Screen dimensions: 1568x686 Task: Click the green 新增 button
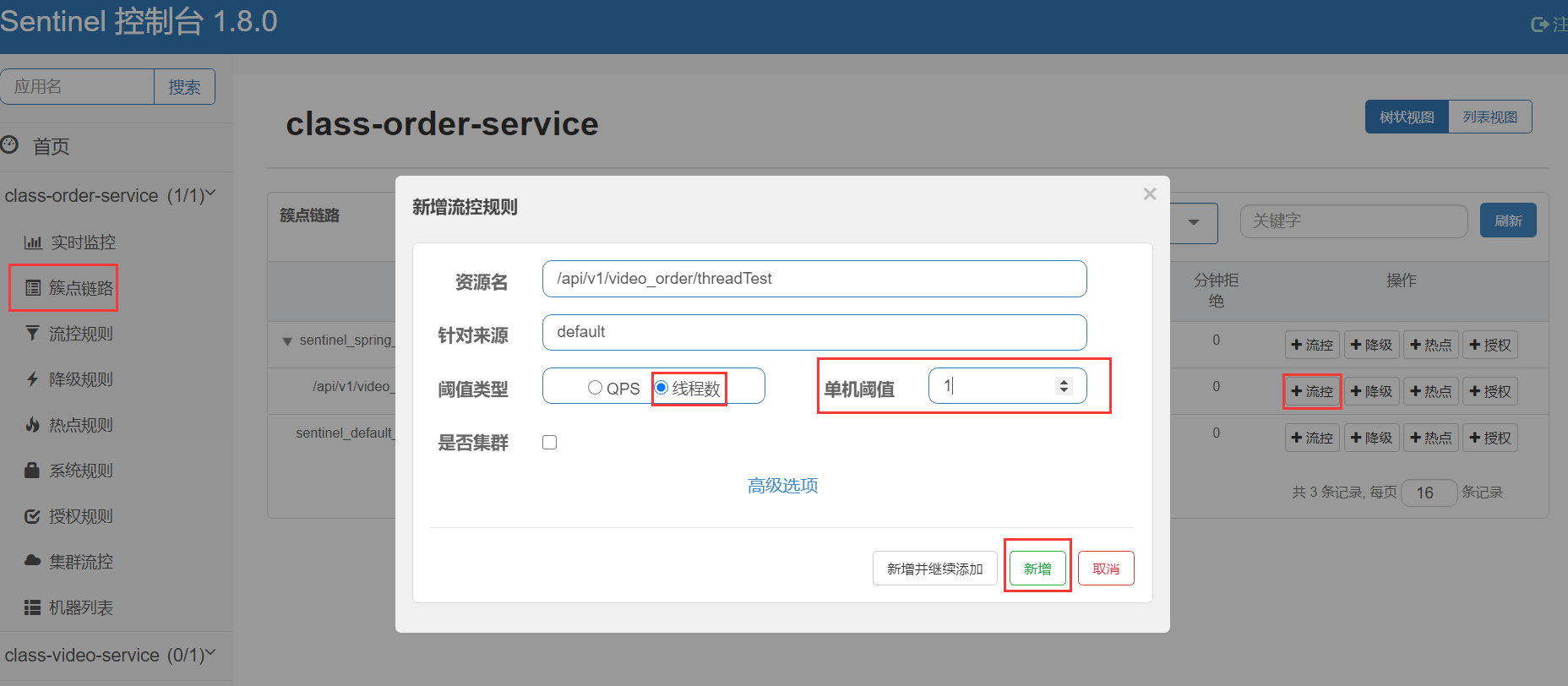pos(1037,569)
